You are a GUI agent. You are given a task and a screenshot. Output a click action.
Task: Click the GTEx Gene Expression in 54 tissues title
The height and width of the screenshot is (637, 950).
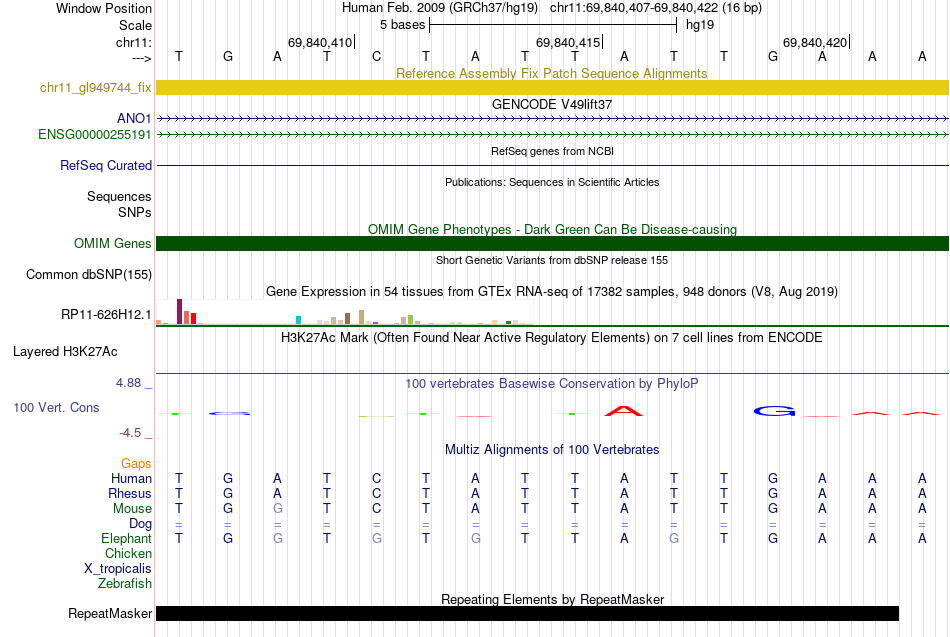click(x=552, y=292)
